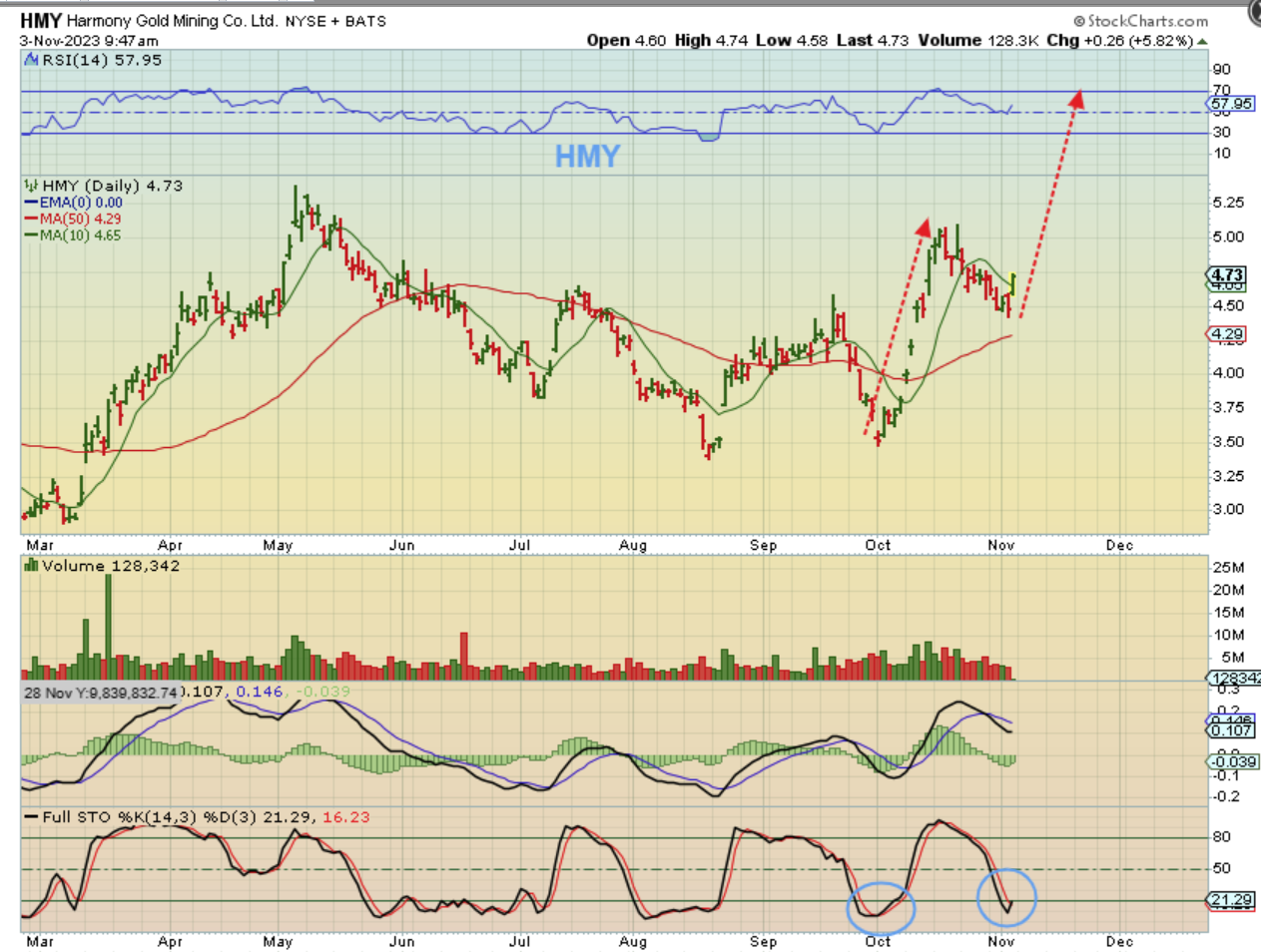Screen dimensions: 1261x952
Task: Click the red 16.23 stochastic %D value
Action: coord(345,817)
